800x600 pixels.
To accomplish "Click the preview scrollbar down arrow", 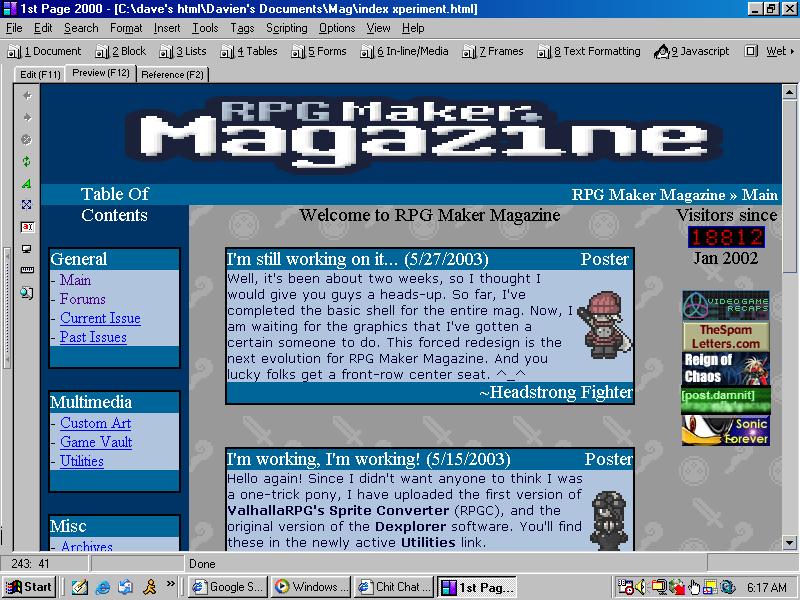I will coord(789,543).
